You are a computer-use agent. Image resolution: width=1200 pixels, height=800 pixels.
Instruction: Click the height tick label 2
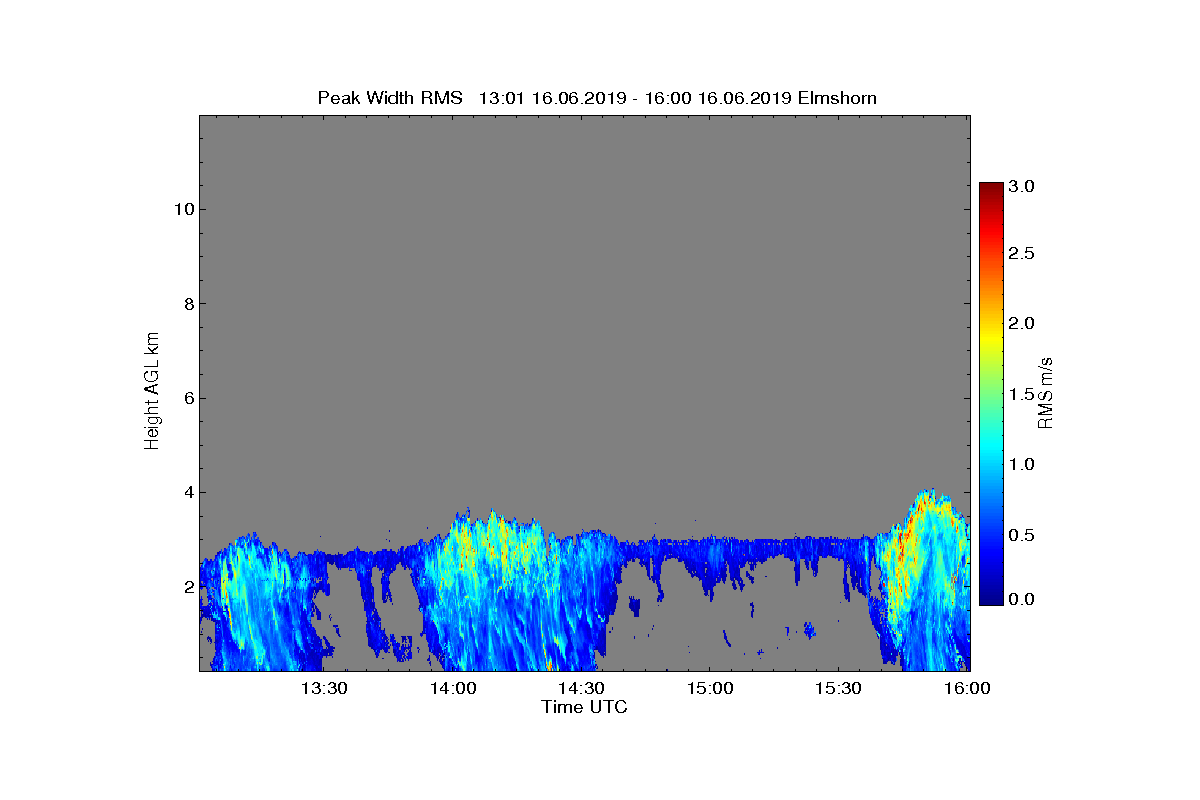[x=187, y=587]
